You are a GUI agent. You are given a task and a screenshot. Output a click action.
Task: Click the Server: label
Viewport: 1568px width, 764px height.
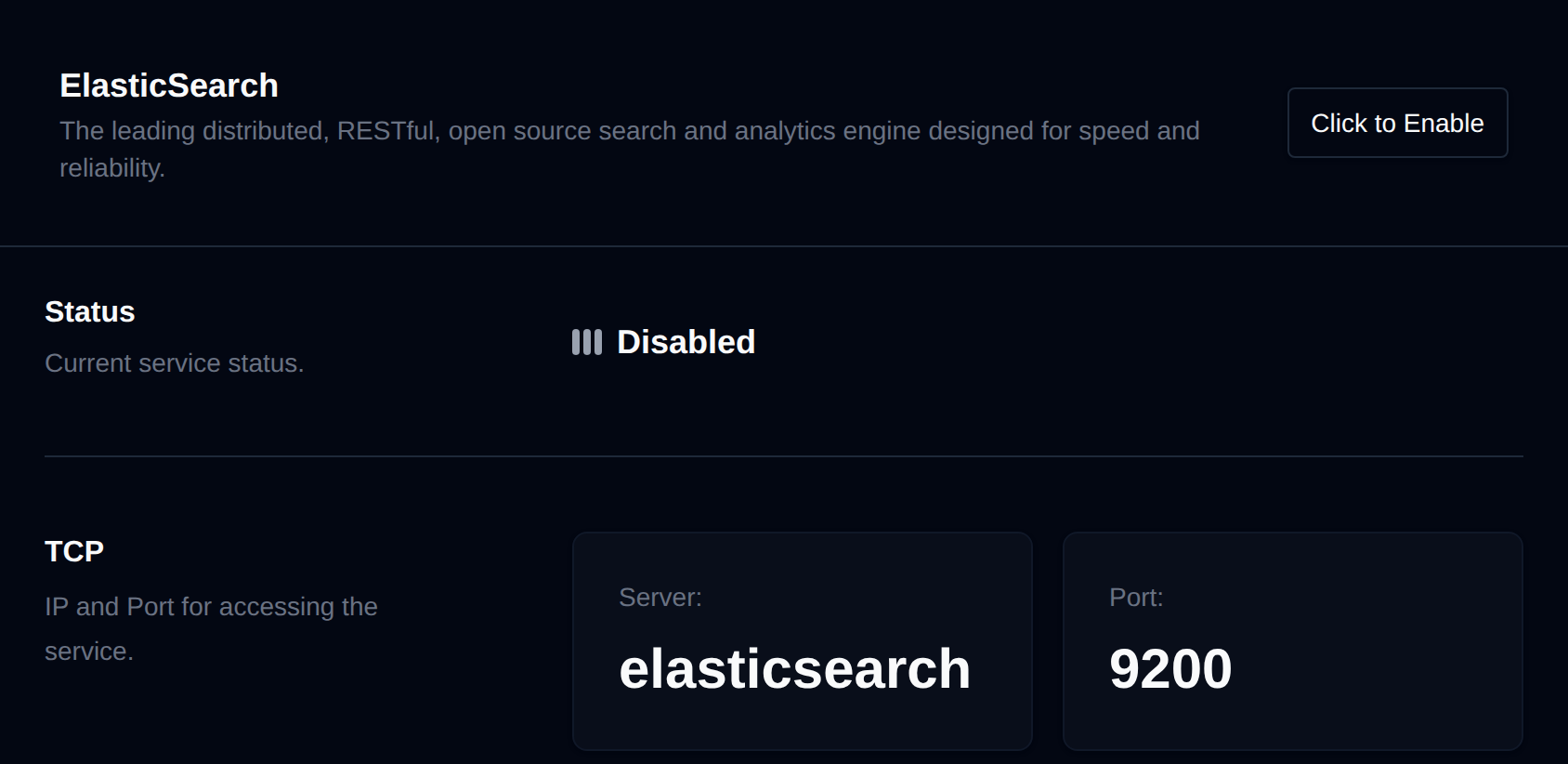(x=660, y=598)
